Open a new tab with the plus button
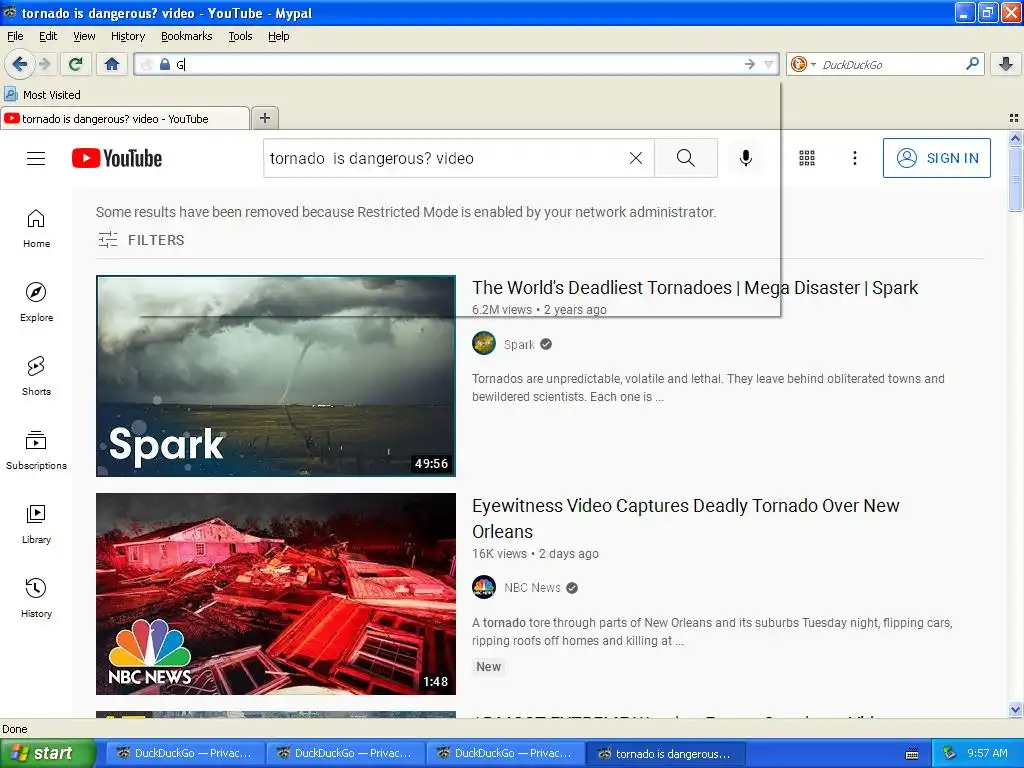 point(264,118)
